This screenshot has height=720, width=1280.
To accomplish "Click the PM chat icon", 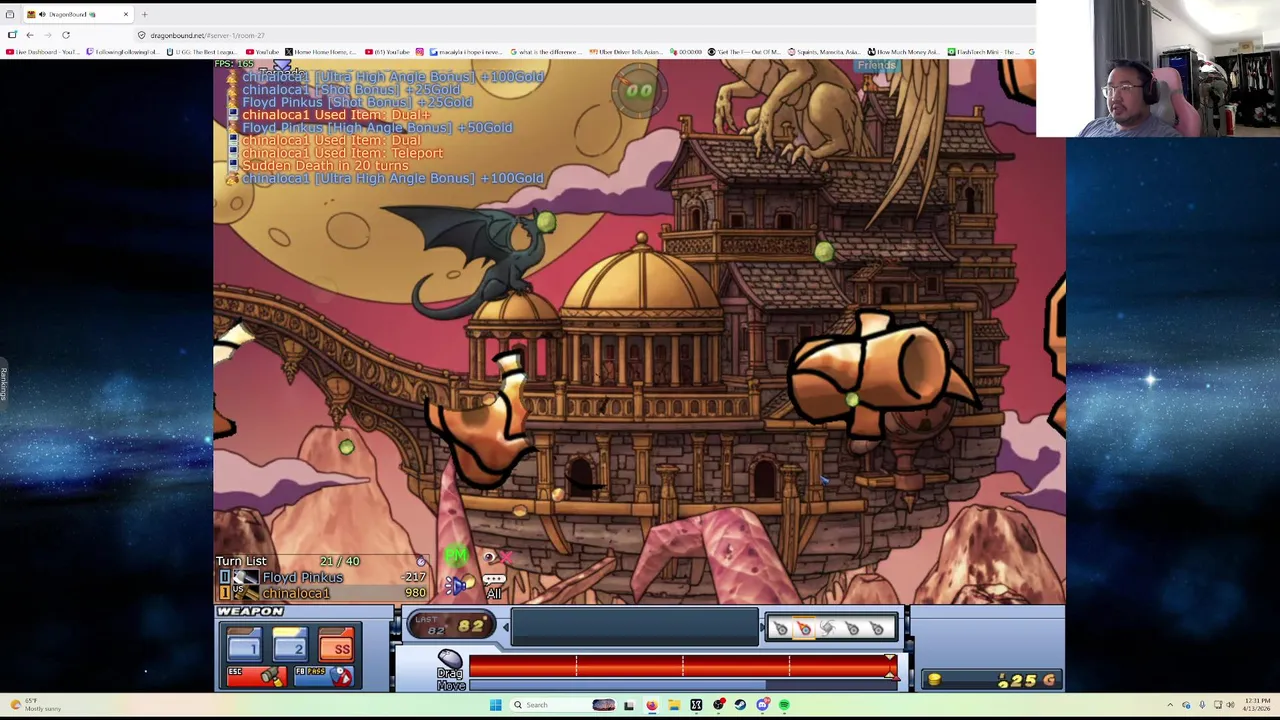I will click(456, 555).
